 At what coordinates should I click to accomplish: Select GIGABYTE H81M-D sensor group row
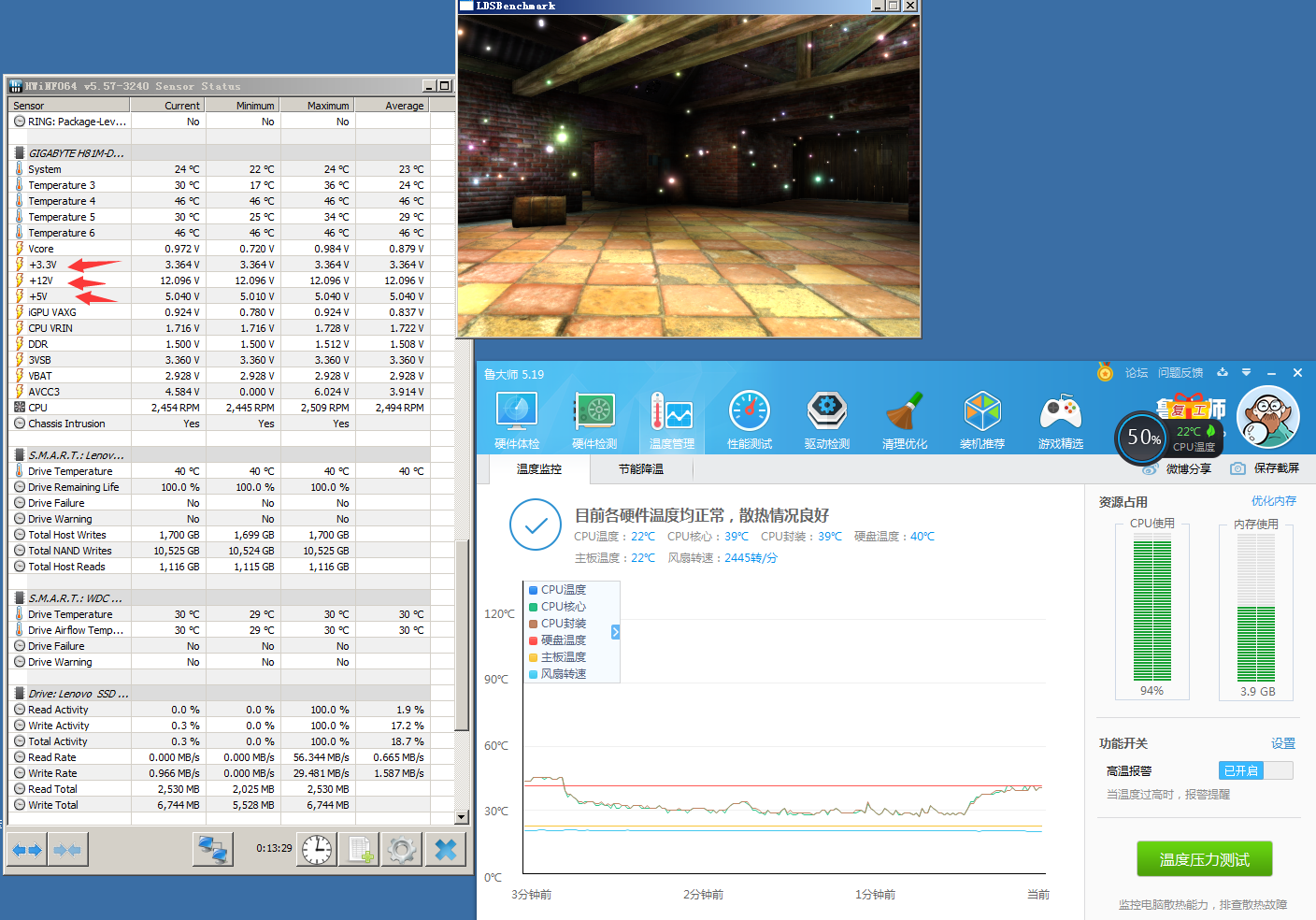point(220,153)
